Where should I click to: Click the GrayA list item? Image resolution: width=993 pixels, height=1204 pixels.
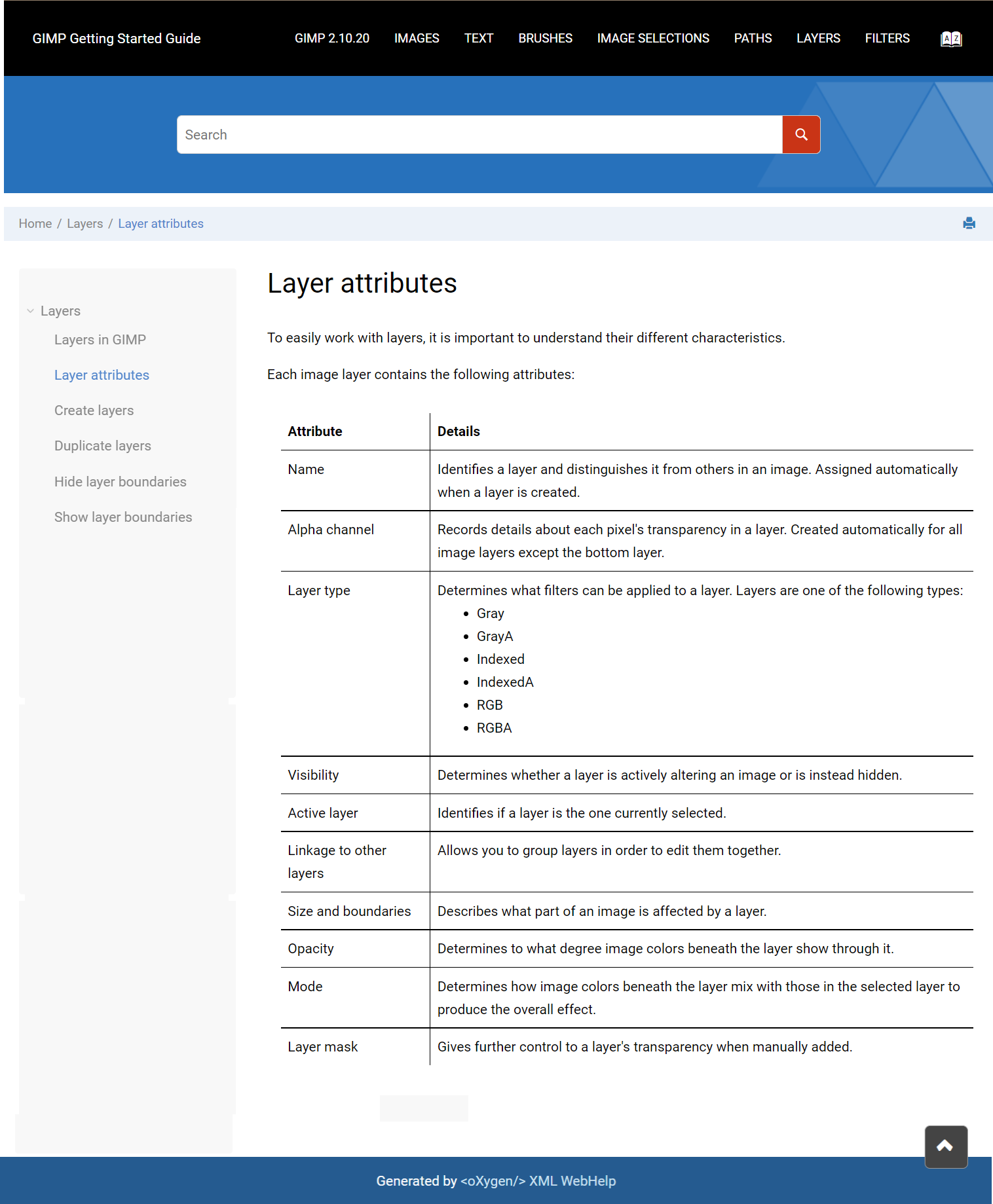pos(495,636)
